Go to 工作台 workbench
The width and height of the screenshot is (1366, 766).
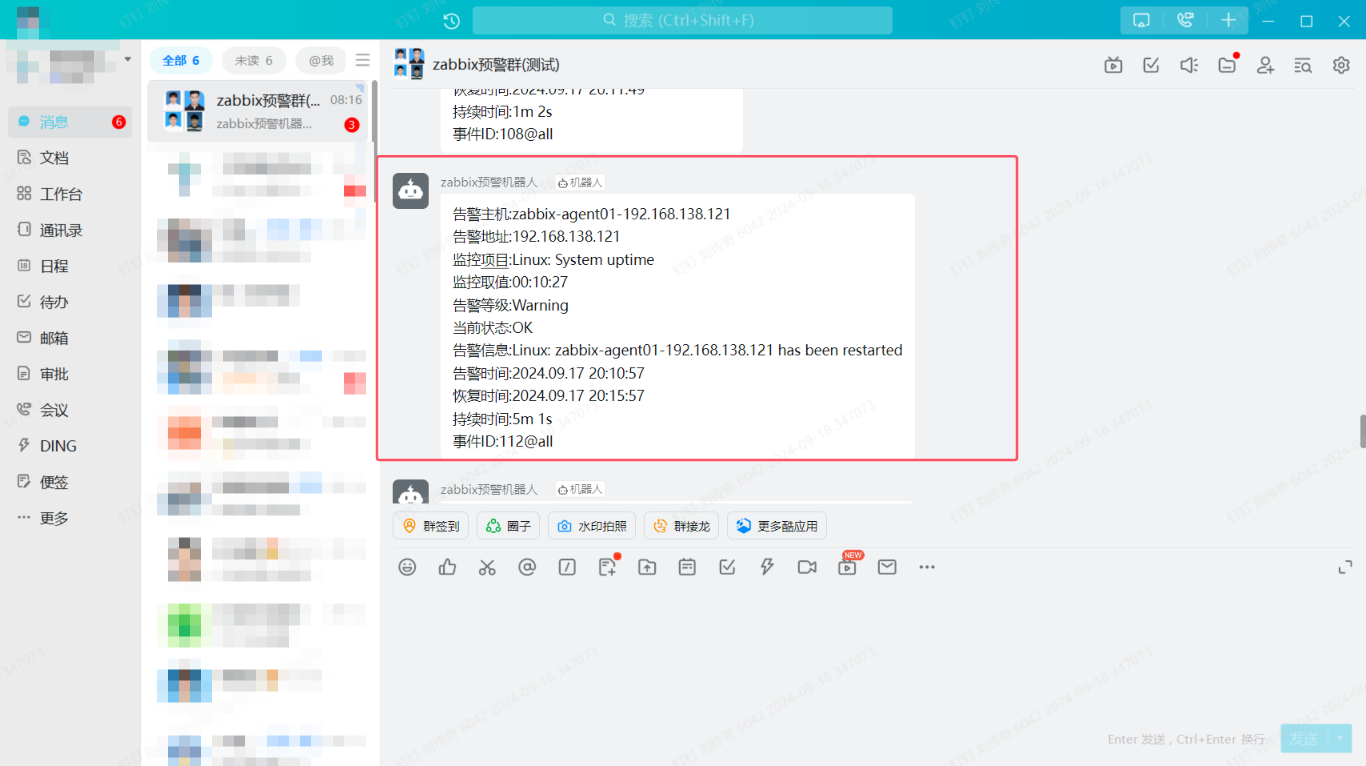coord(70,194)
